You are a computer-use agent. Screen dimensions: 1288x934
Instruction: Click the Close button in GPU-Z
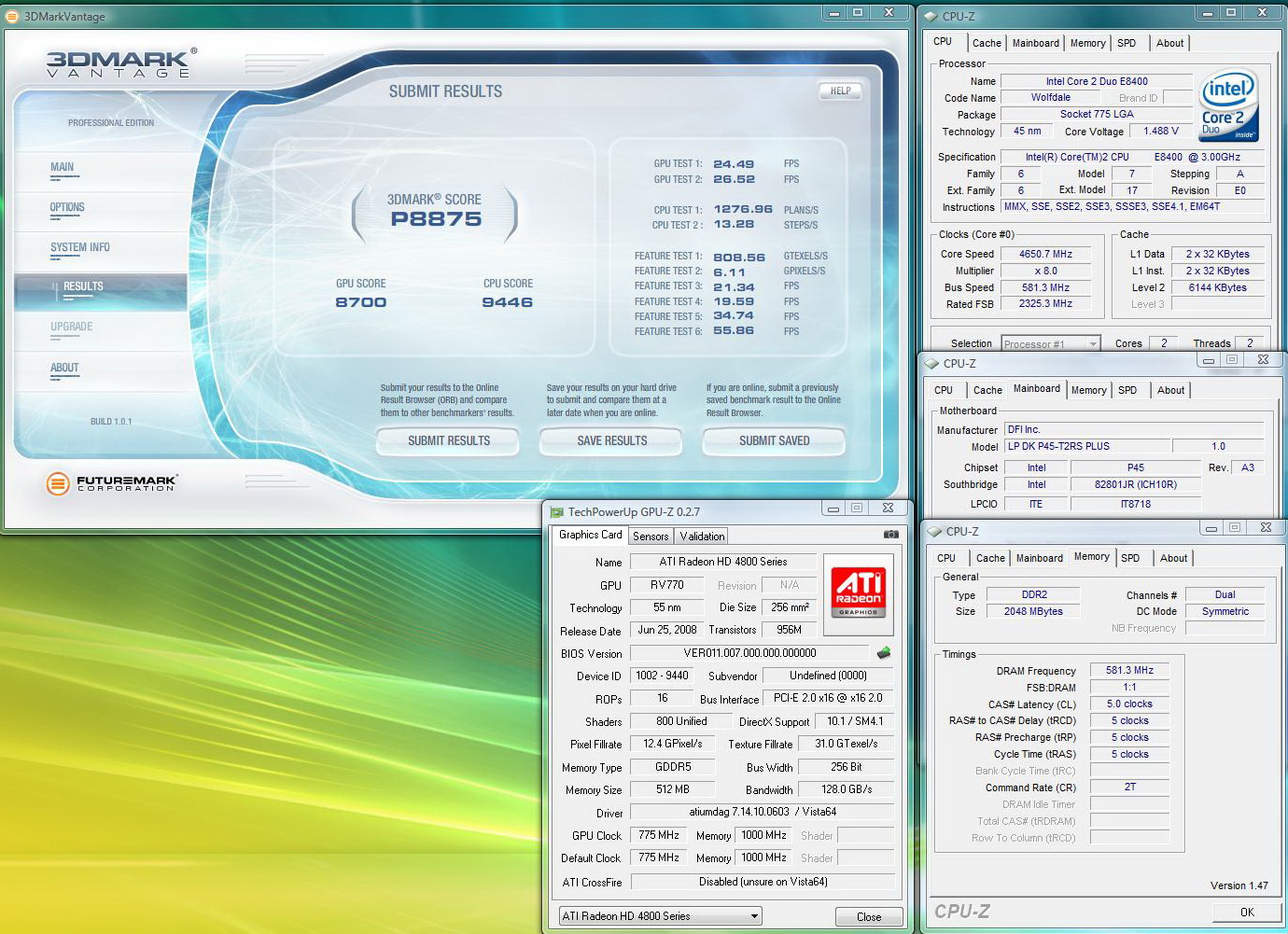868,916
